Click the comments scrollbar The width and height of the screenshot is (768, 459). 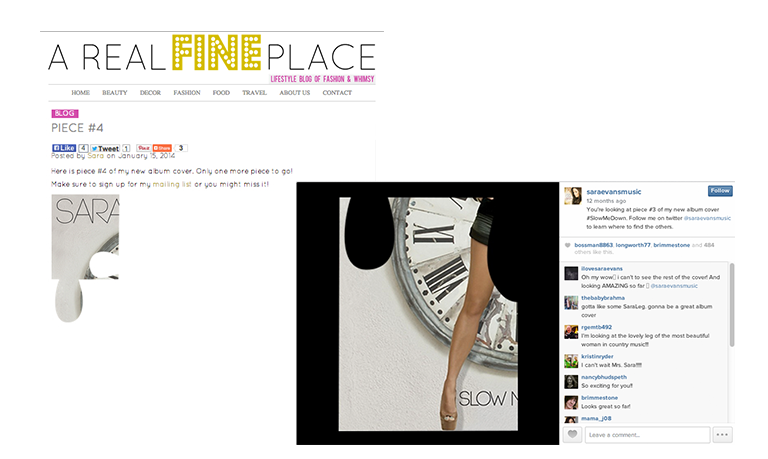(x=732, y=305)
